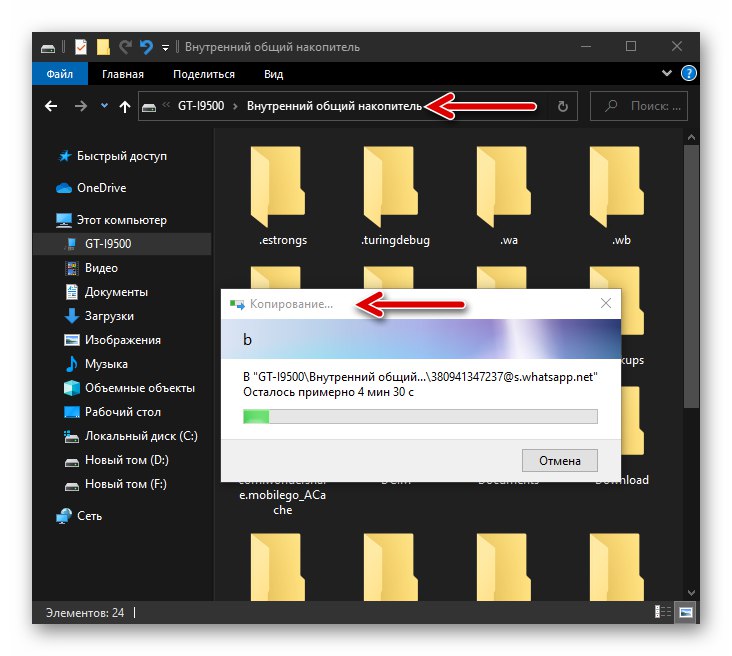The image size is (732, 656).
Task: Click the green copy progress bar
Action: [420, 416]
